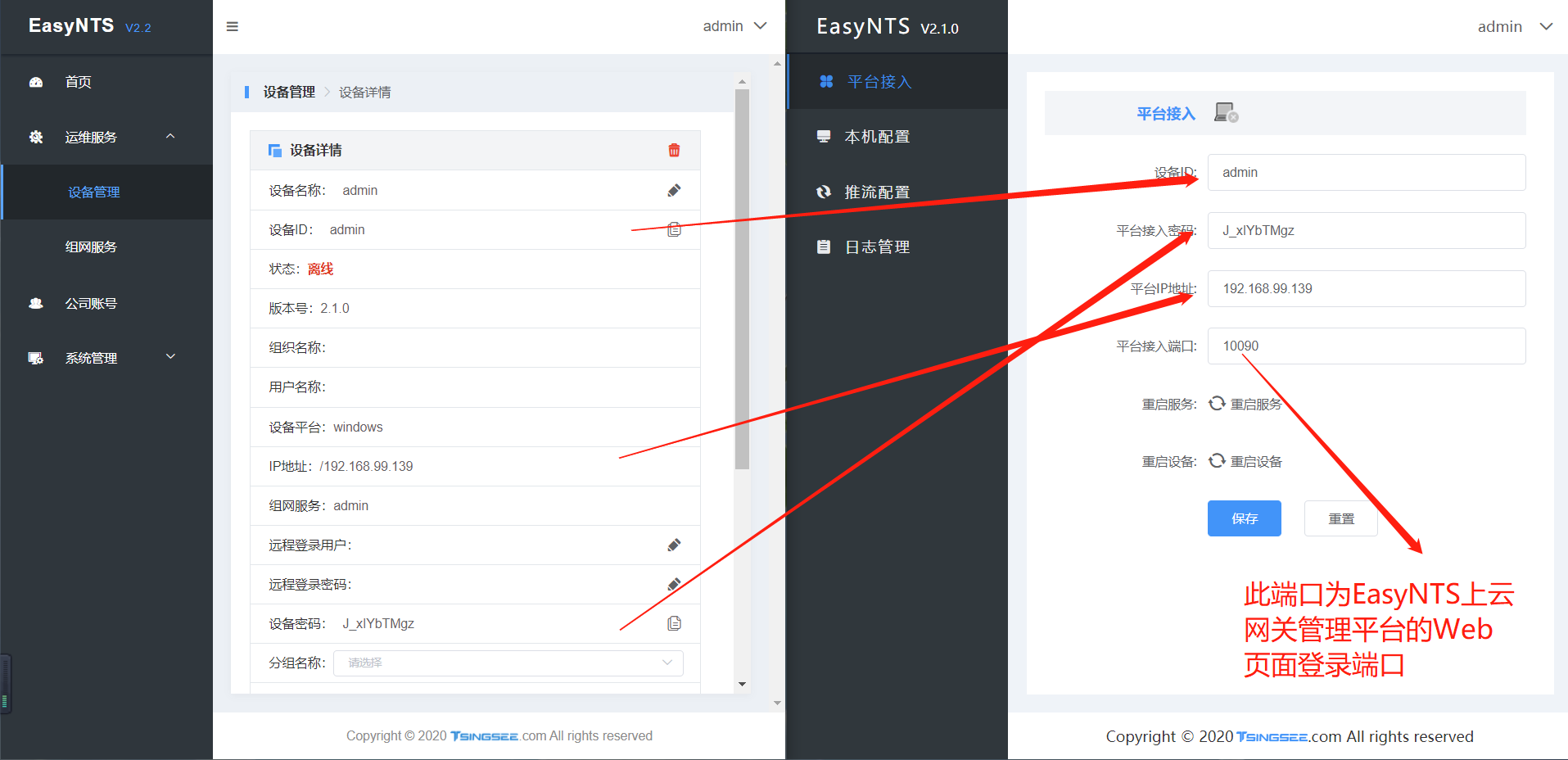The image size is (1568, 760).
Task: Click the home dashboard icon in sidebar
Action: [x=36, y=82]
